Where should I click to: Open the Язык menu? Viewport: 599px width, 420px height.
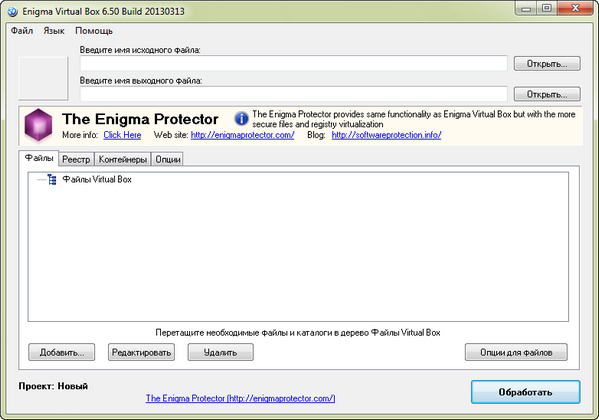click(54, 31)
